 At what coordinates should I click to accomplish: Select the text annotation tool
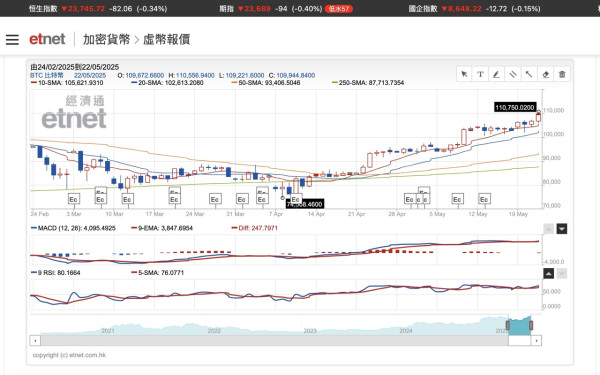point(480,74)
